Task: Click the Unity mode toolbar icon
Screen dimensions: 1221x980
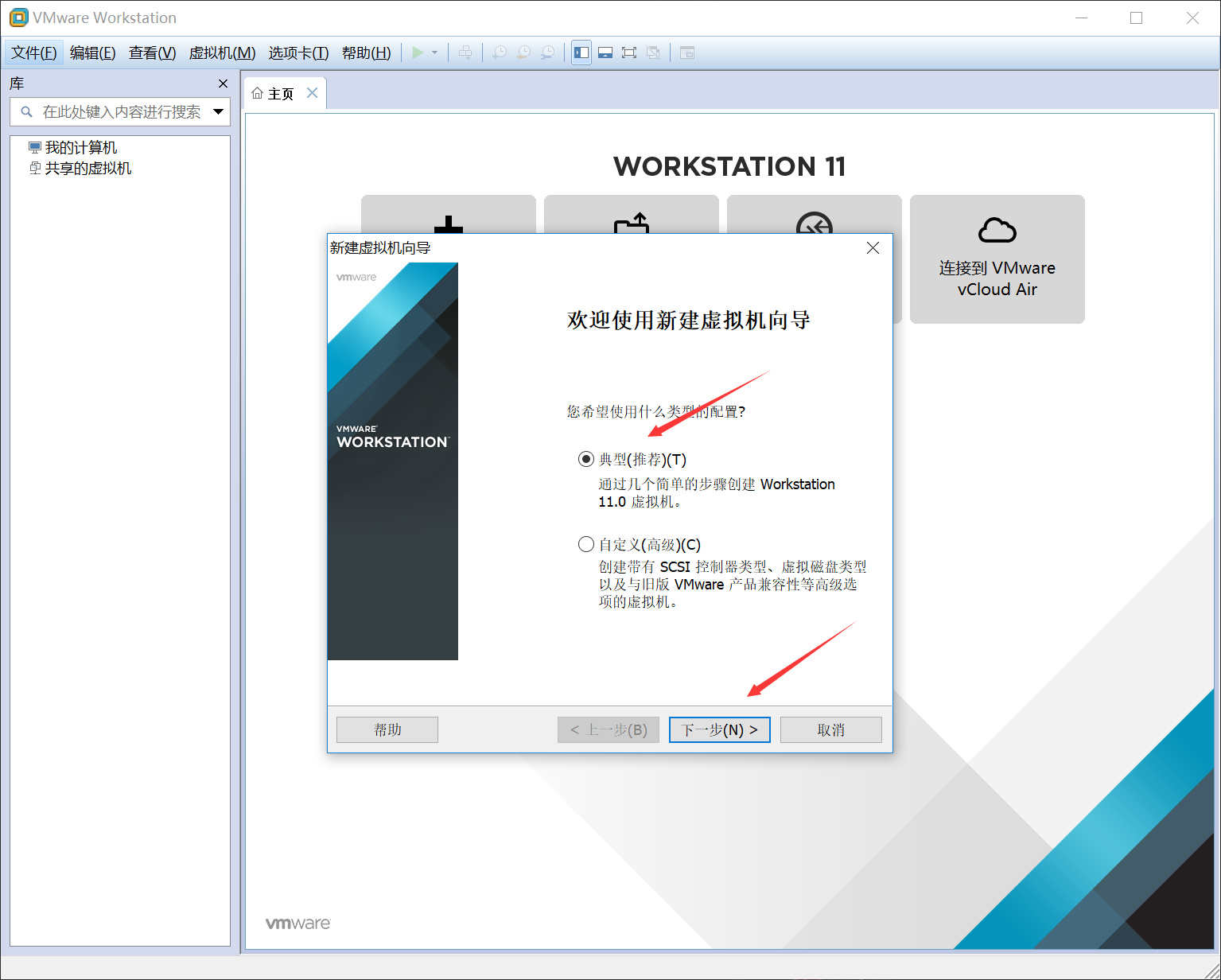Action: tap(653, 52)
